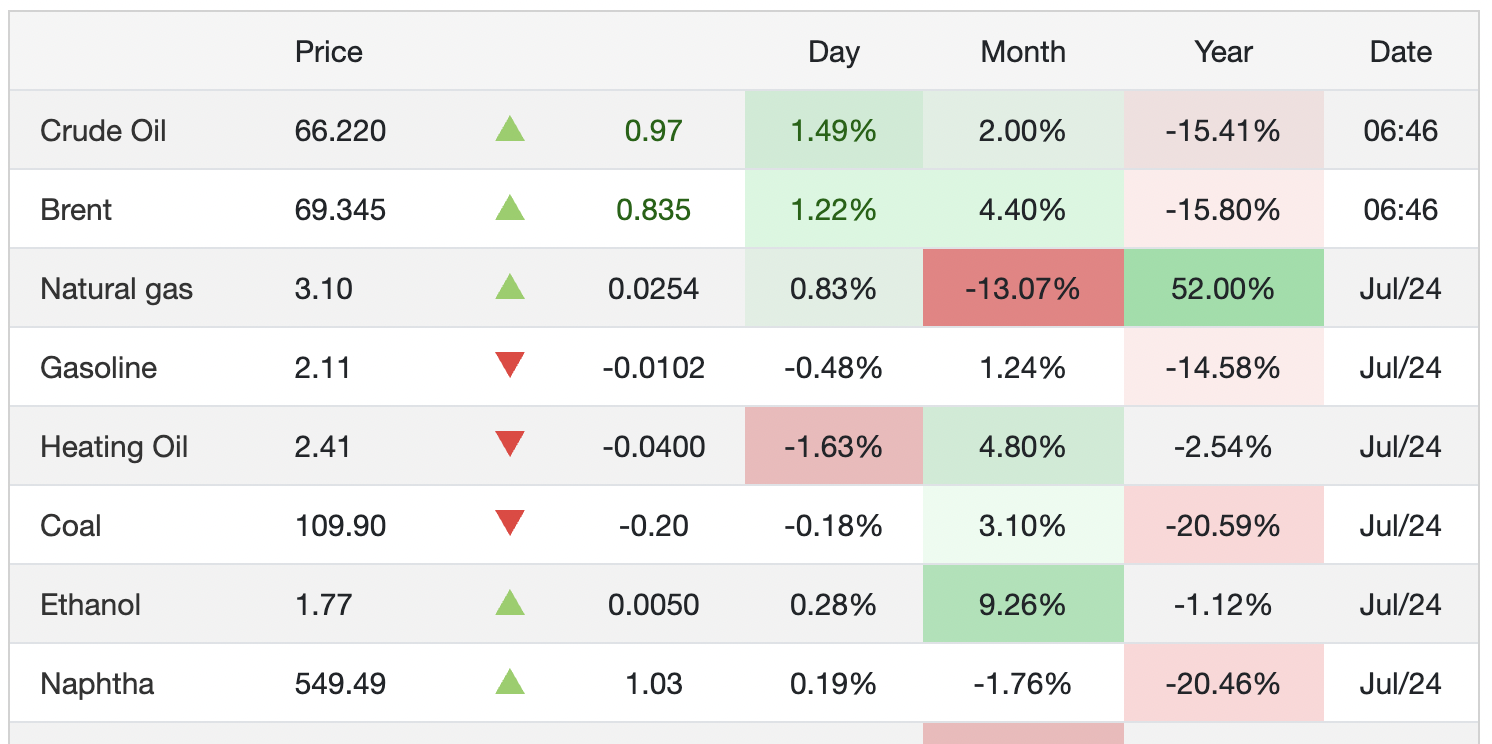Open the Ethanol commodity link
The width and height of the screenshot is (1492, 744).
(x=90, y=605)
